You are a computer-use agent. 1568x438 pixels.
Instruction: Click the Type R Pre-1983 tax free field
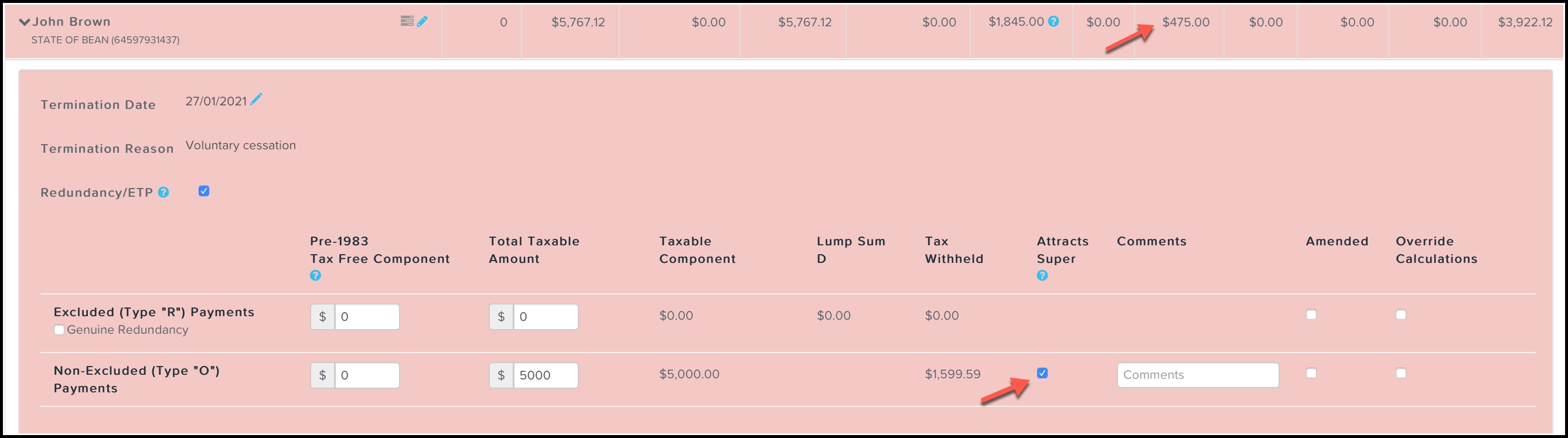tap(366, 317)
